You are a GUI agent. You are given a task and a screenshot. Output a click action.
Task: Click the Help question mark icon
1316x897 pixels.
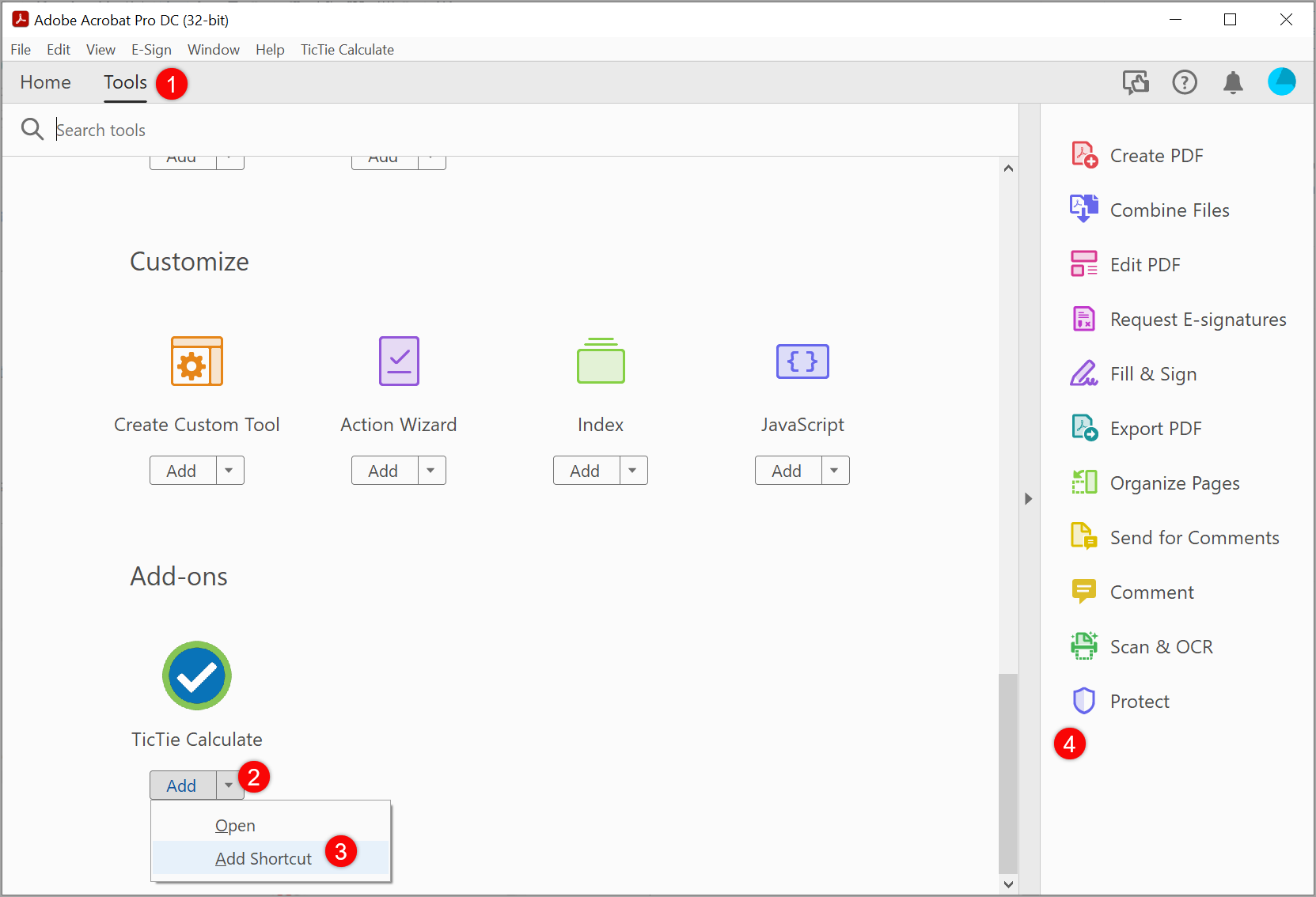1185,82
